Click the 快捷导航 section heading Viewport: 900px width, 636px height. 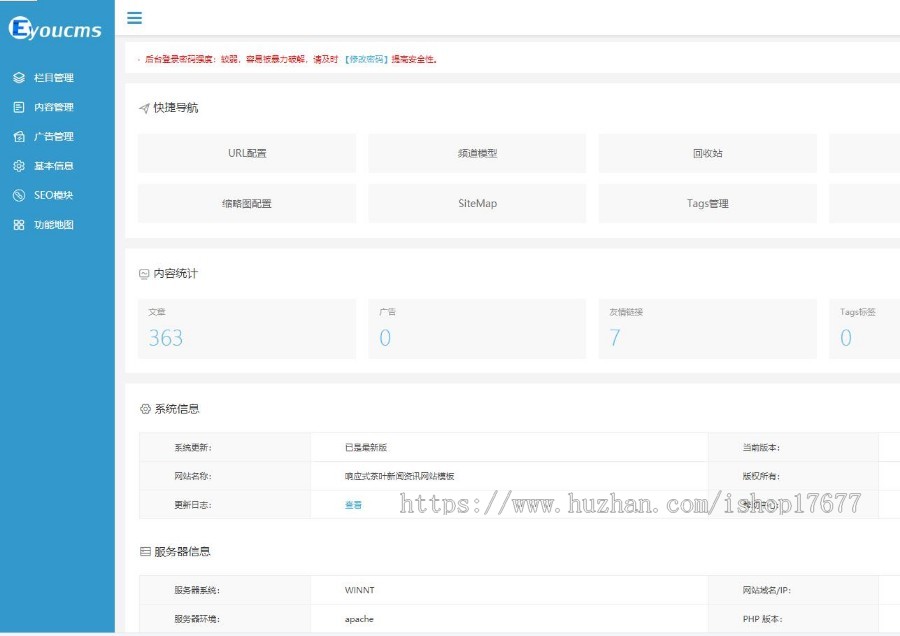176,108
